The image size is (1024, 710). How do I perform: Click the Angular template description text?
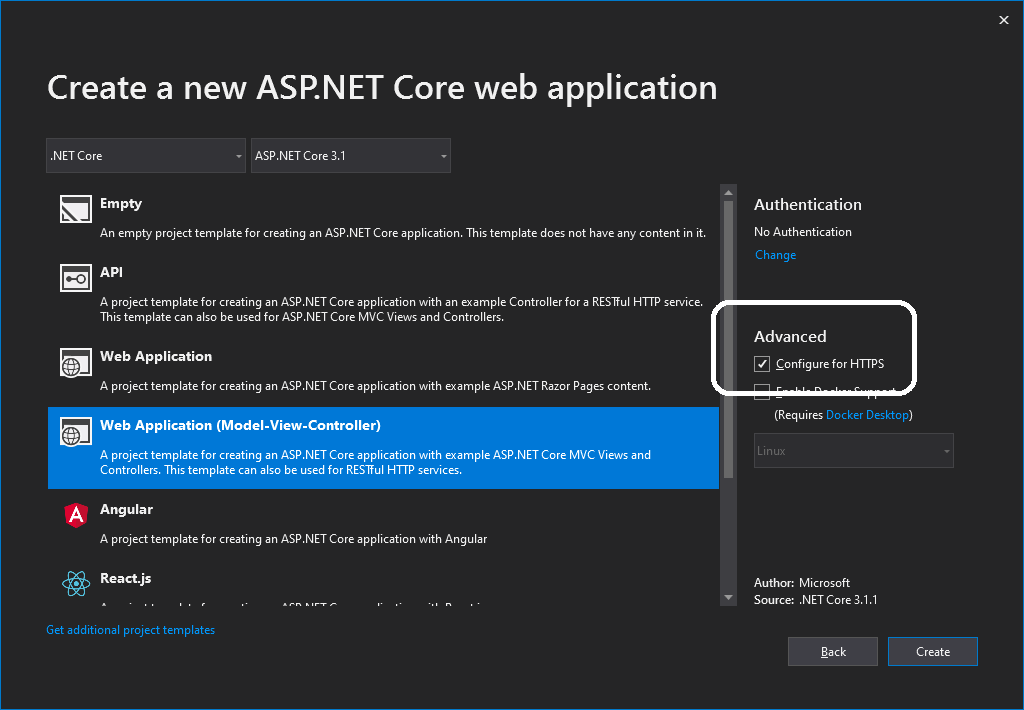coord(294,539)
